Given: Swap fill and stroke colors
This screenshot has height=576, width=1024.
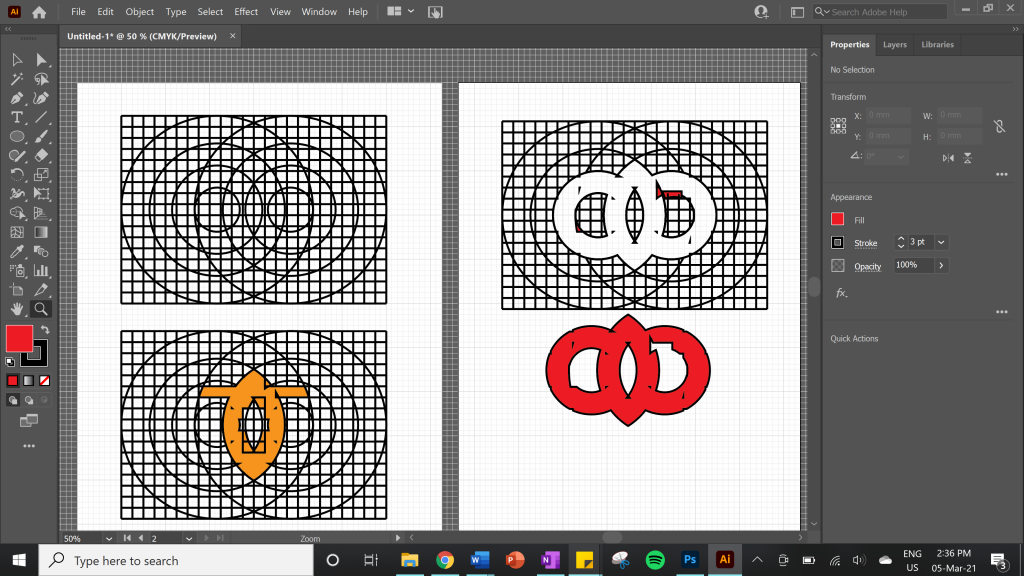Looking at the screenshot, I should 45,329.
